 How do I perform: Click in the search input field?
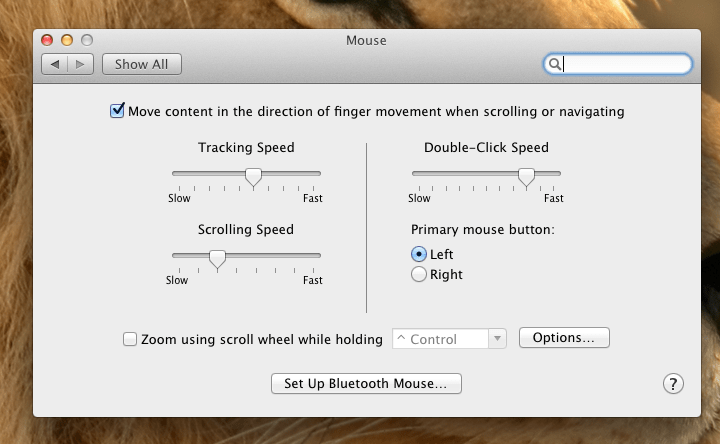(x=625, y=64)
